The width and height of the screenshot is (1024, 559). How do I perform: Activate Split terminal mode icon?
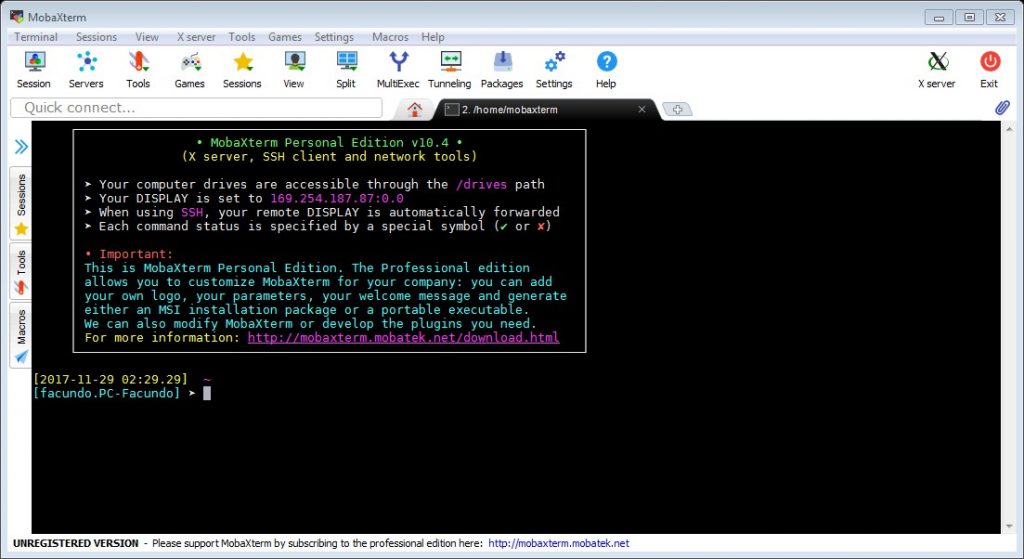point(346,70)
